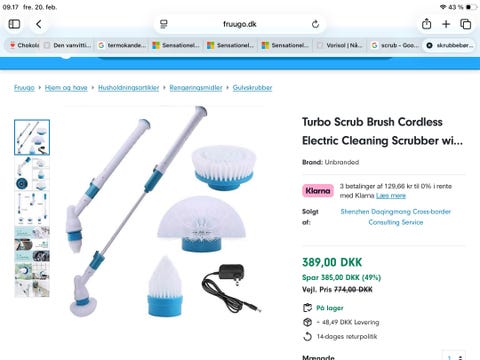Open the page reader menu icon

pos(164,24)
